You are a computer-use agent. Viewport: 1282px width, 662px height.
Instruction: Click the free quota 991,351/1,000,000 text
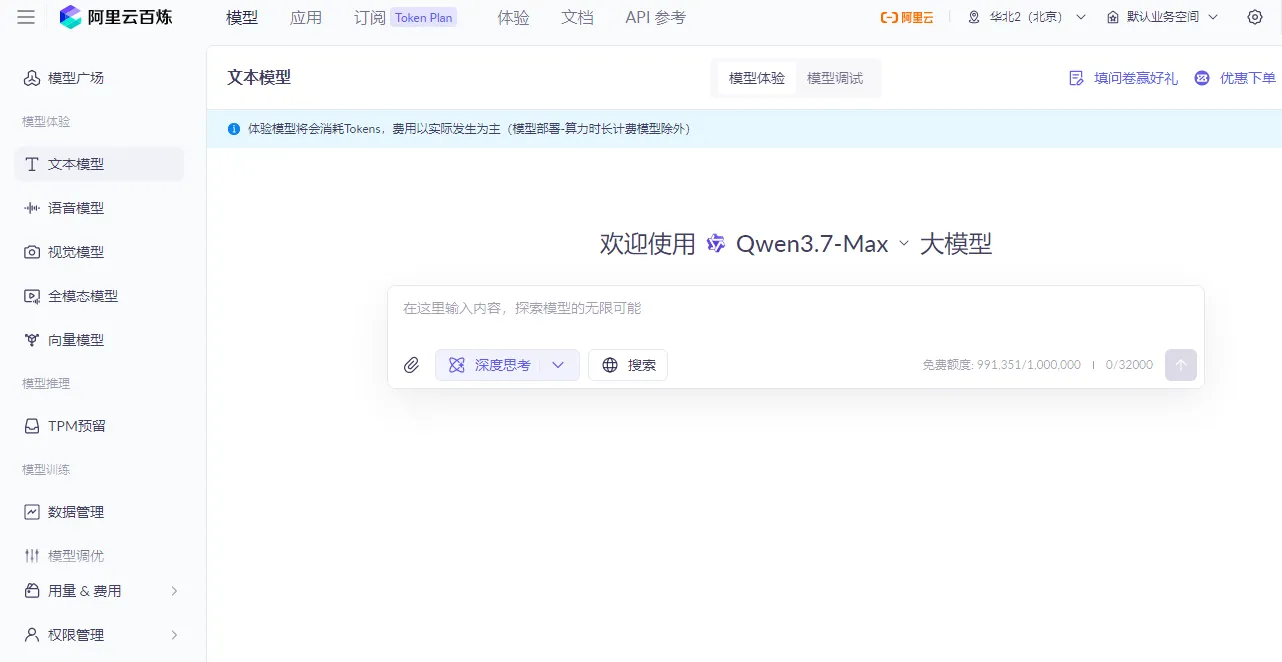point(1002,365)
